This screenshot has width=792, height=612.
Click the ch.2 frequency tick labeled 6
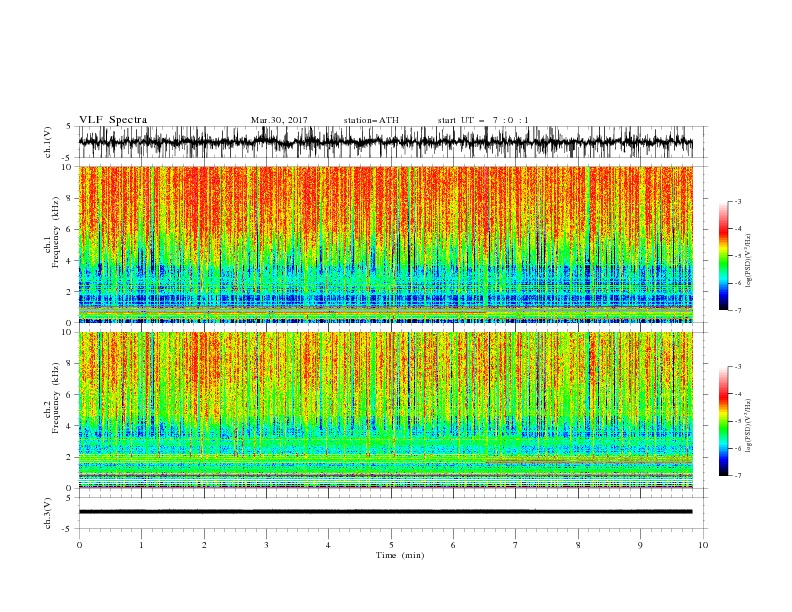[x=69, y=394]
